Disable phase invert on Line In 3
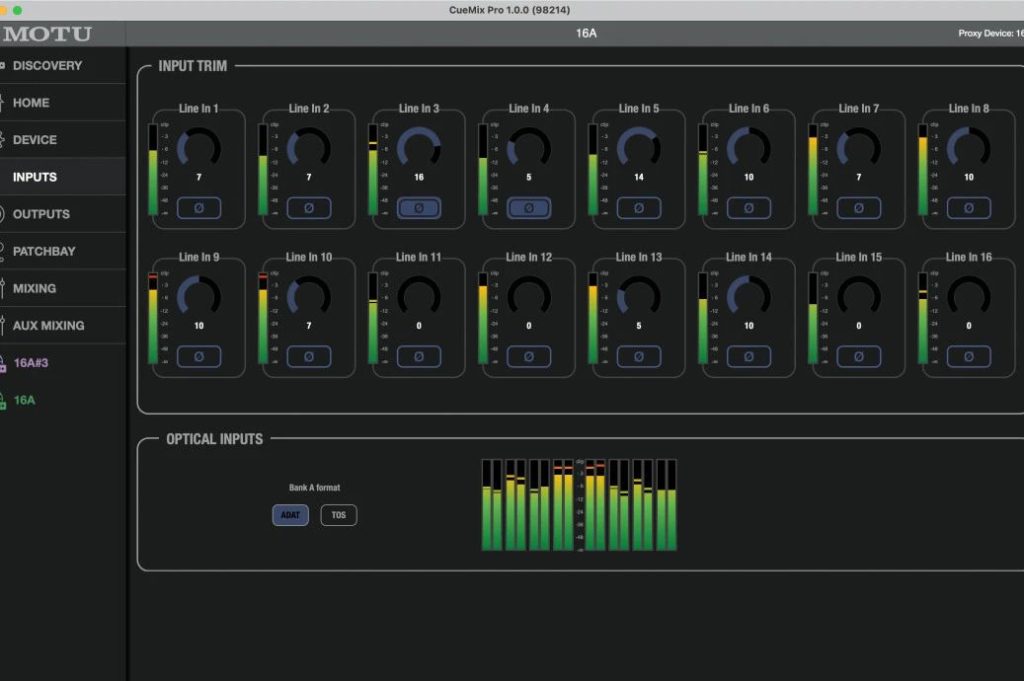Viewport: 1024px width, 681px height. (418, 208)
